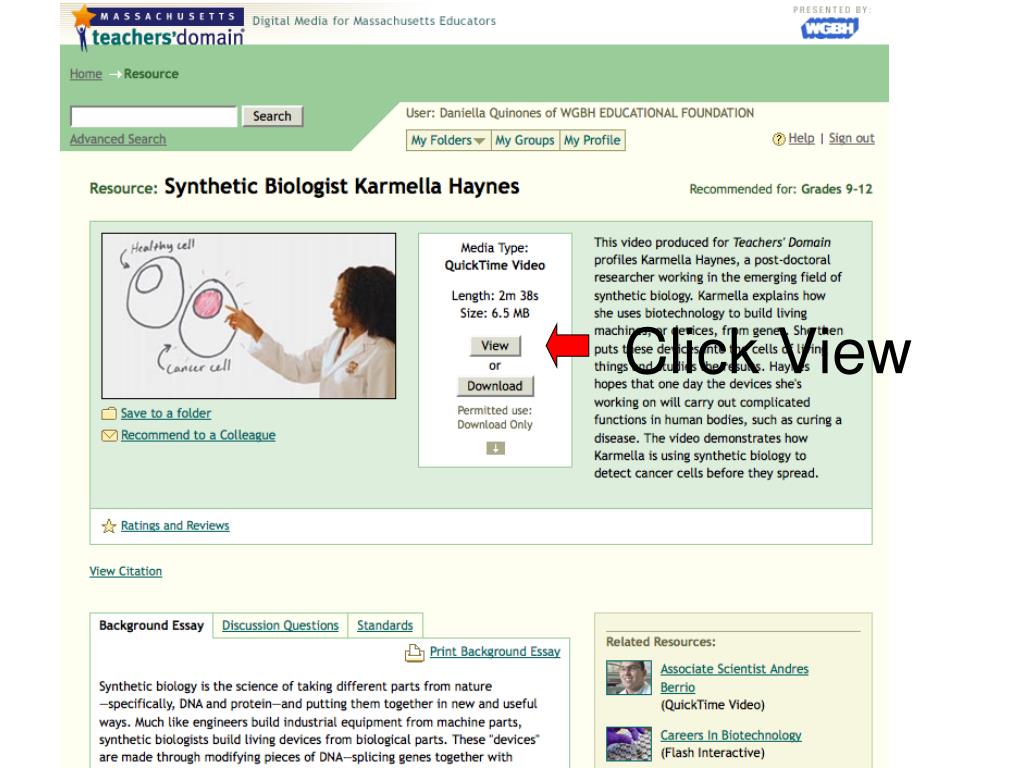Click the WGBH logo
1024x768 pixels.
(829, 28)
